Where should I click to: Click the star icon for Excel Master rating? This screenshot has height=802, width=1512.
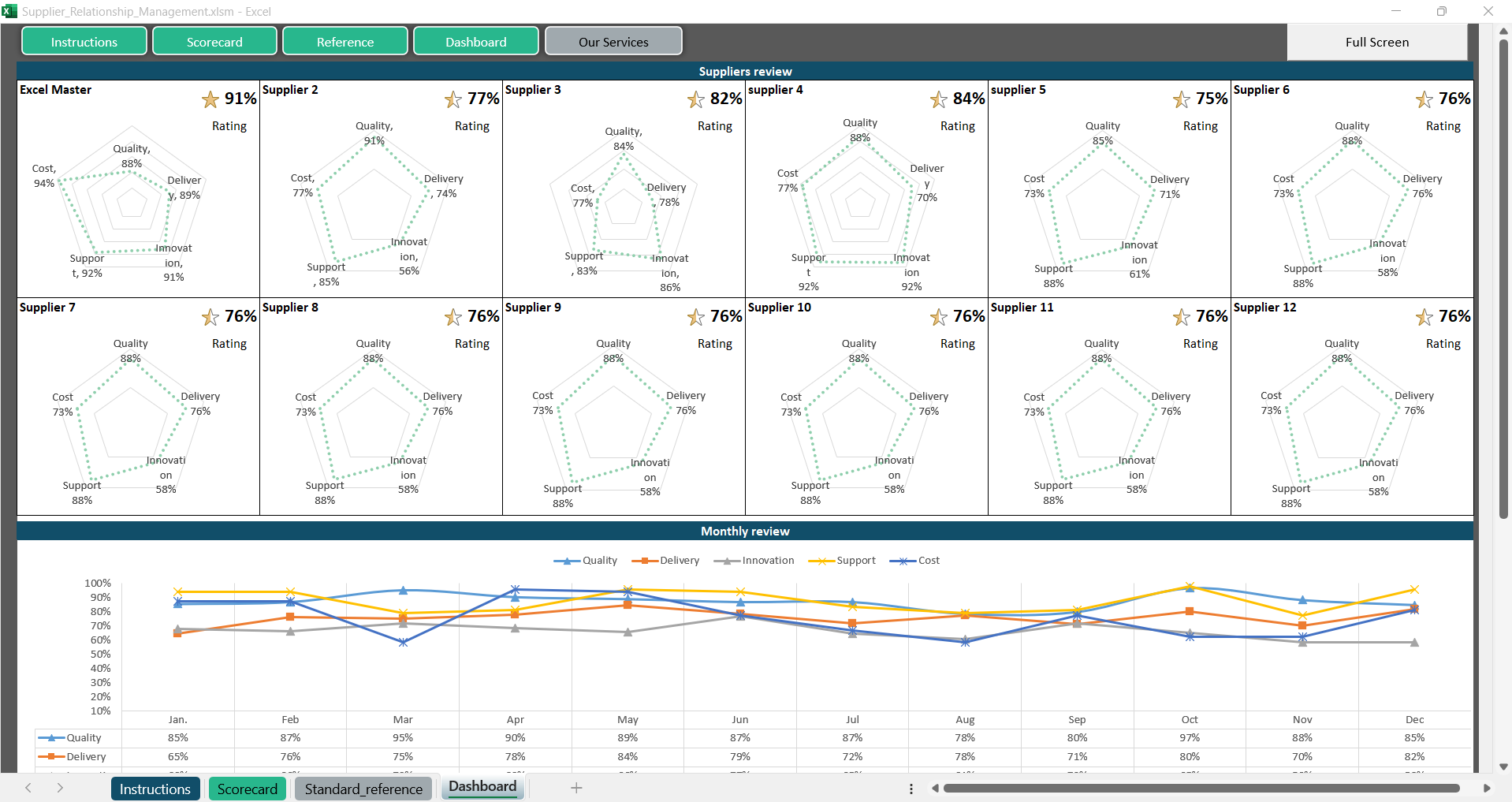(210, 99)
